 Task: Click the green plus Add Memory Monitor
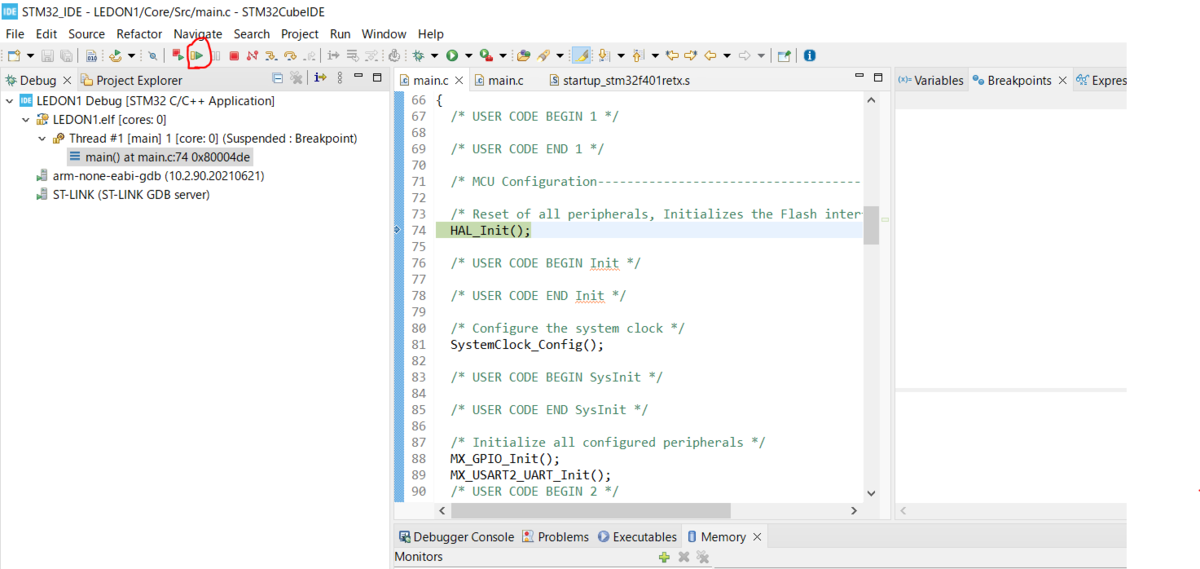[664, 557]
